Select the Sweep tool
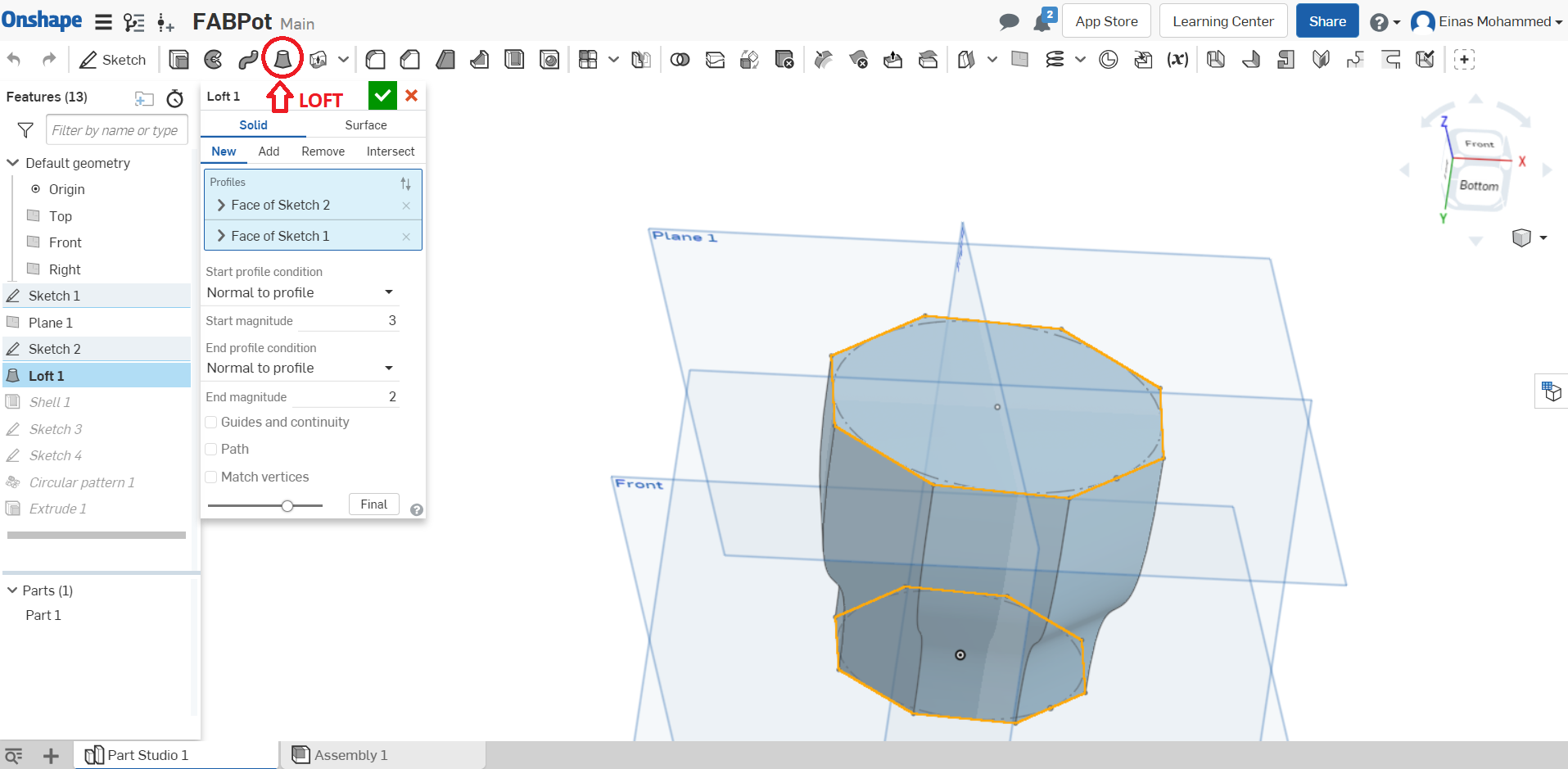 247,60
